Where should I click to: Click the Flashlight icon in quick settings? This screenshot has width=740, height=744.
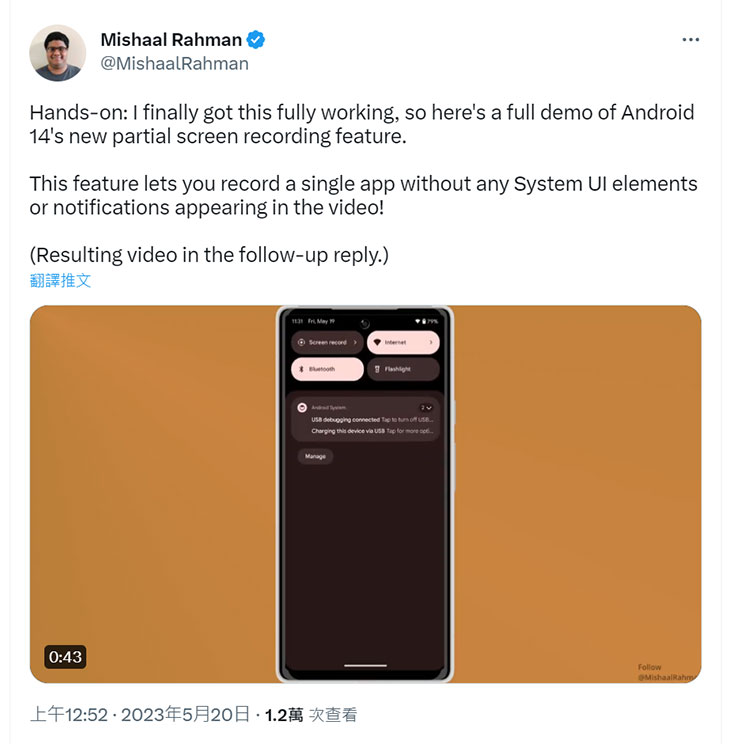[377, 369]
